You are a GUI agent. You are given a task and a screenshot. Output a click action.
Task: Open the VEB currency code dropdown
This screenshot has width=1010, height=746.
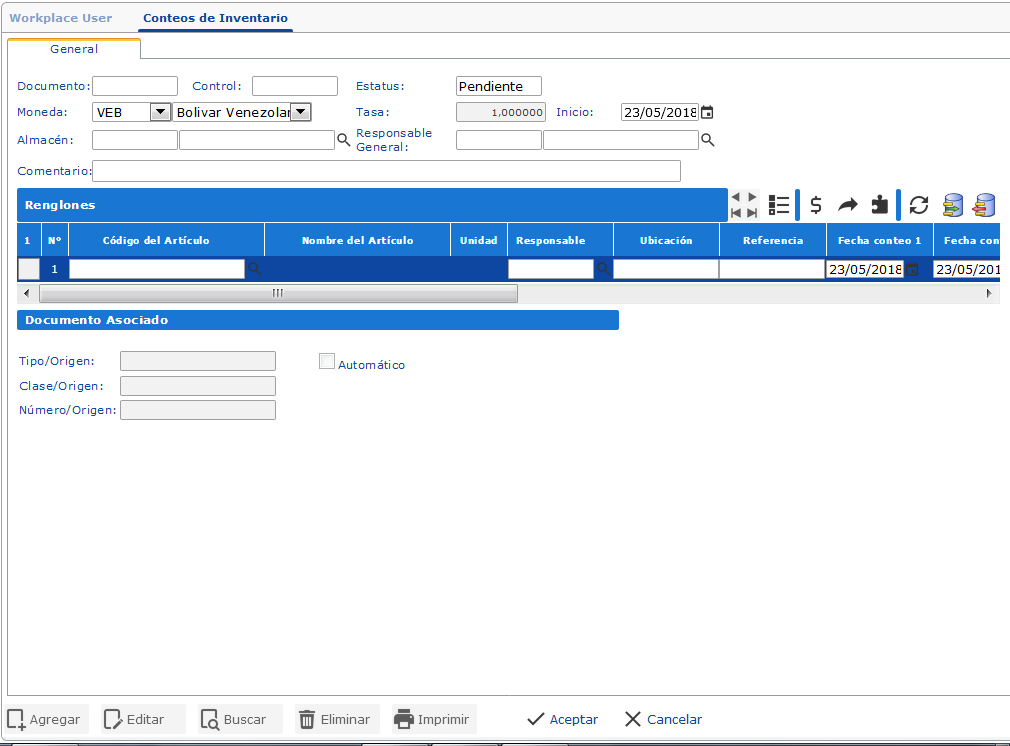[x=160, y=112]
